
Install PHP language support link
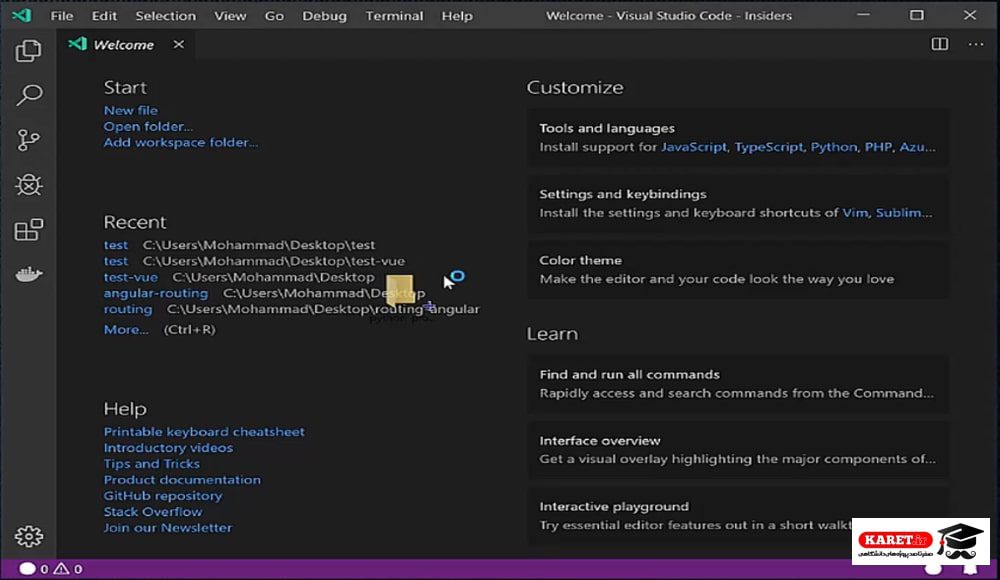[x=878, y=147]
